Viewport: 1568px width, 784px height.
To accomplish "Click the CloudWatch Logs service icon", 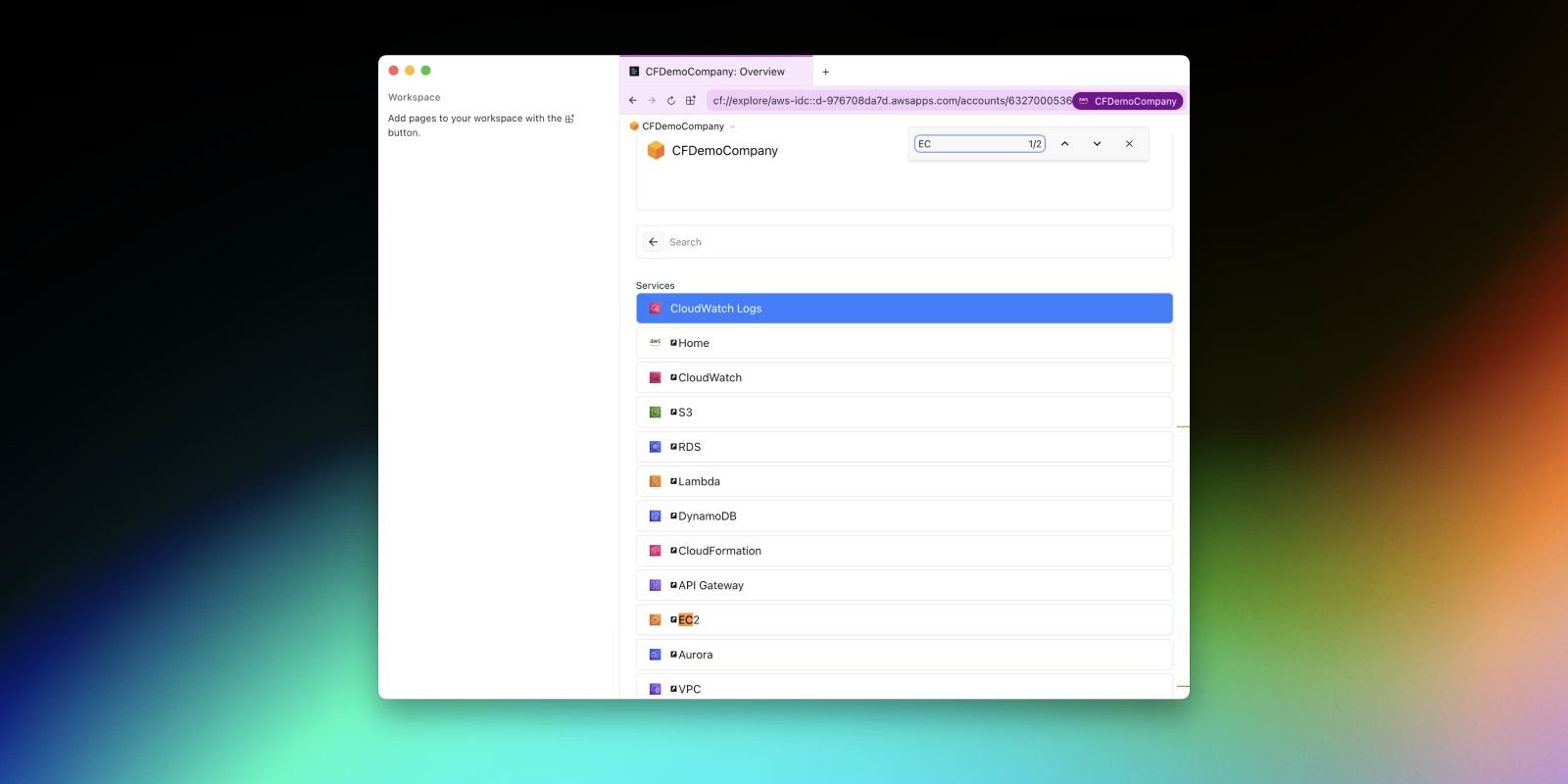I will click(655, 309).
